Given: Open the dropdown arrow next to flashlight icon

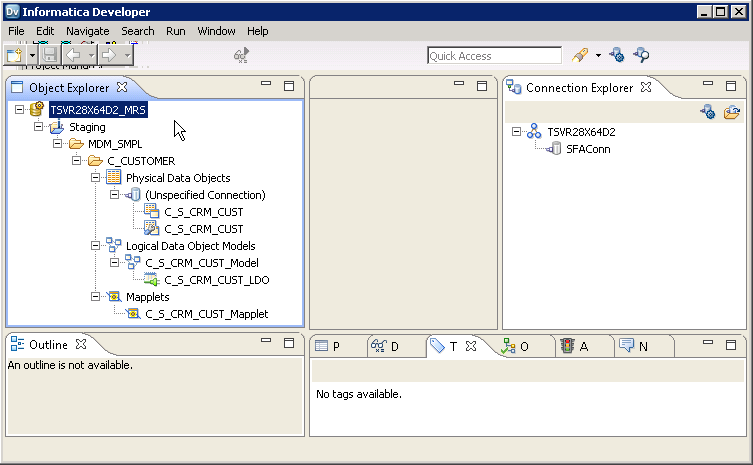Looking at the screenshot, I should (x=598, y=56).
